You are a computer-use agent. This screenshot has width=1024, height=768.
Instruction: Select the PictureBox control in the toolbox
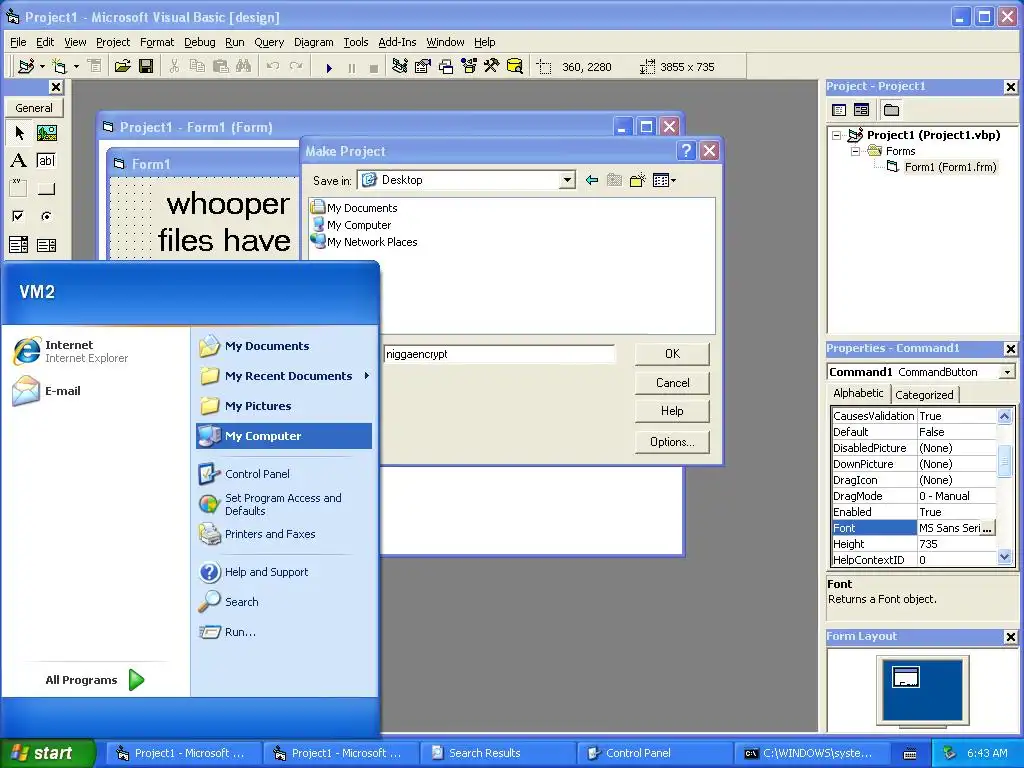(x=46, y=133)
